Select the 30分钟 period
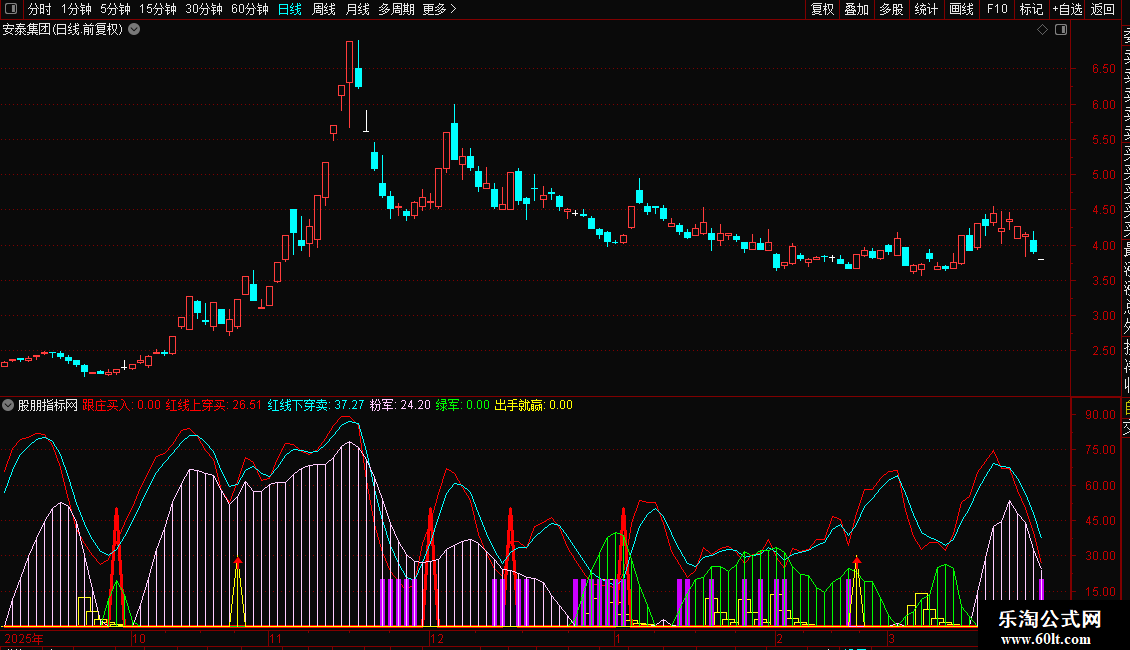Viewport: 1130px width, 650px height. [x=204, y=9]
